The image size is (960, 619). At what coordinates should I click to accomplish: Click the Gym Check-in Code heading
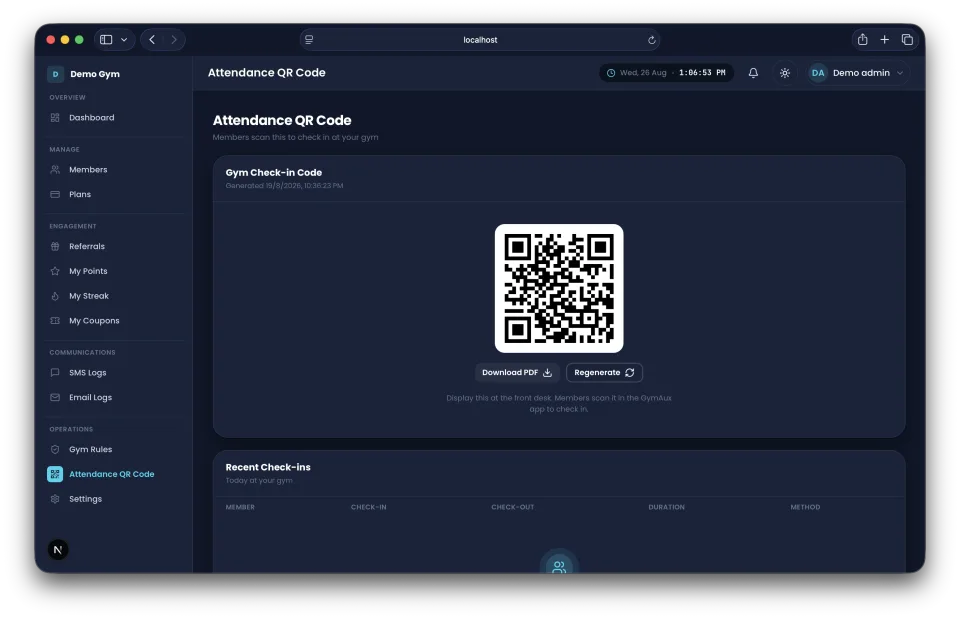[x=274, y=173]
